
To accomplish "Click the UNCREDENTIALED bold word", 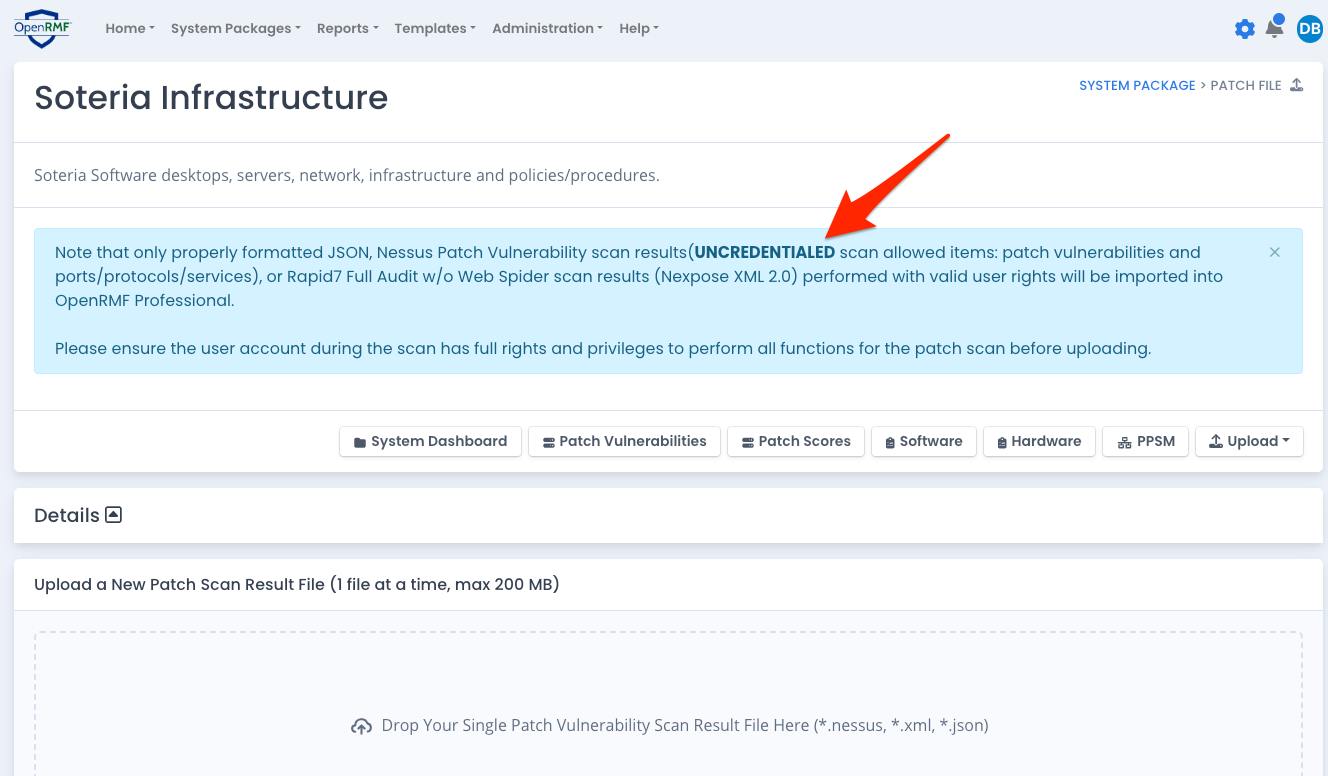I will point(765,252).
